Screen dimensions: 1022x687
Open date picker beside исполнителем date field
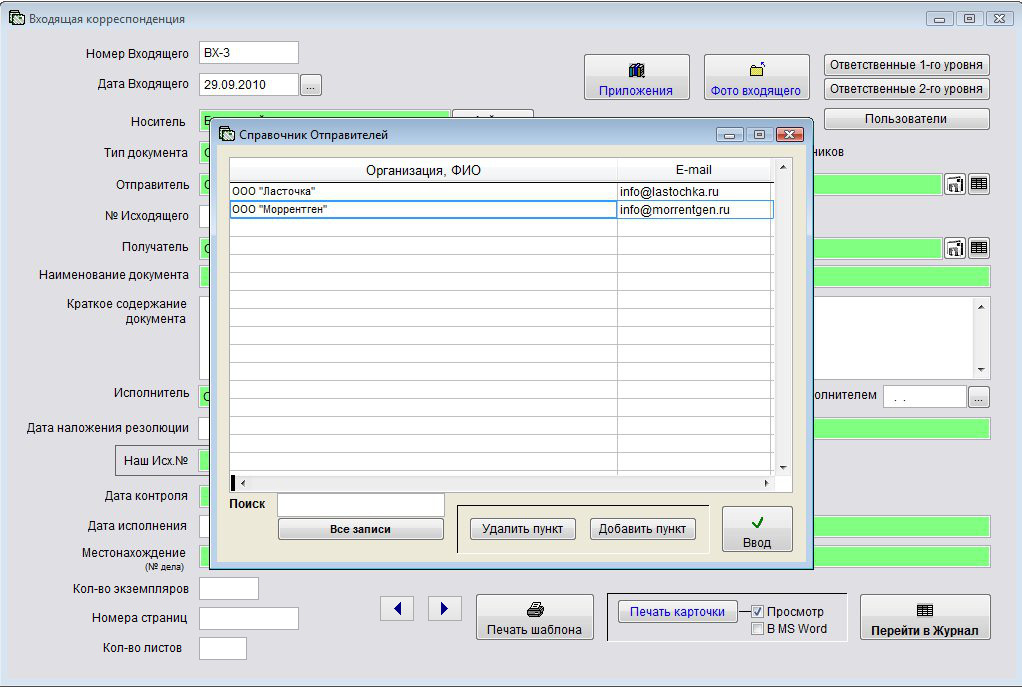pyautogui.click(x=979, y=397)
